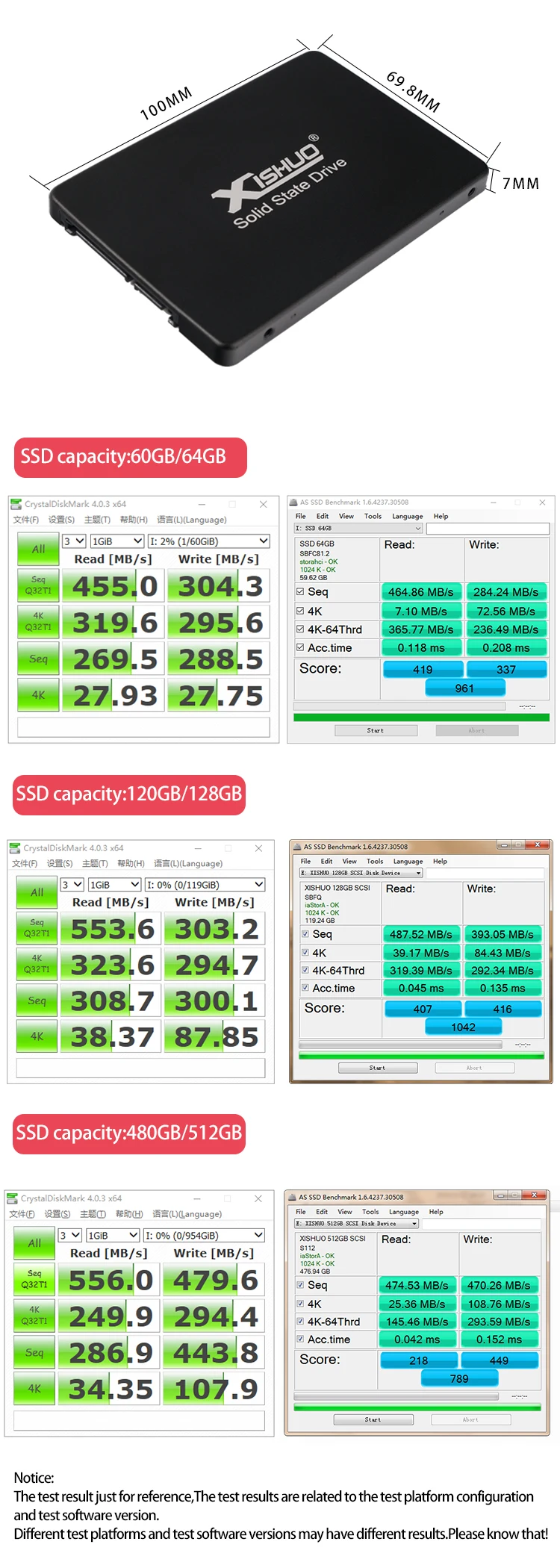This screenshot has width=560, height=1568.
Task: Click text field beside I: SSD 64GB selector
Action: (488, 528)
